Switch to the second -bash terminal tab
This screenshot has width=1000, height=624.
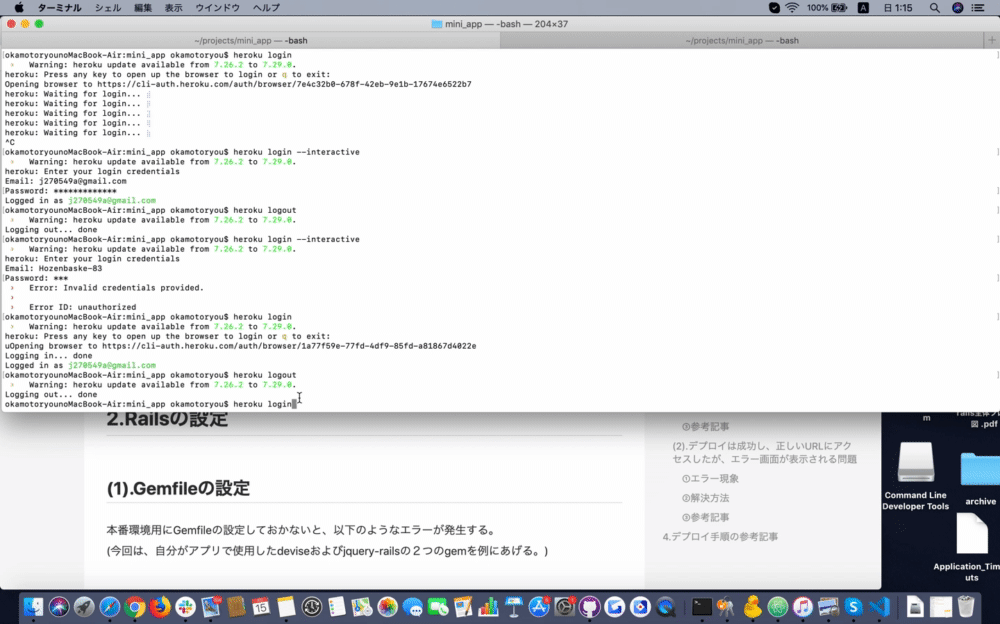pos(742,40)
